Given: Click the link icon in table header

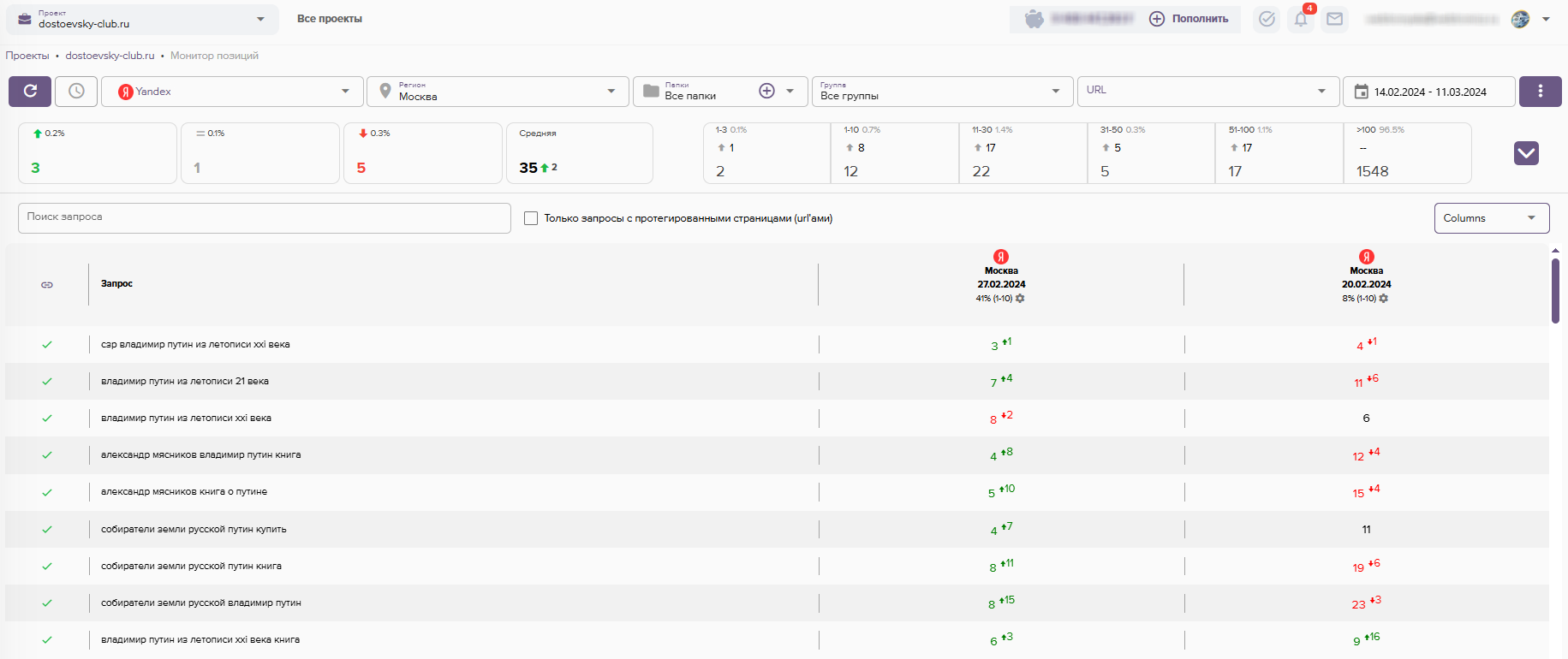Looking at the screenshot, I should pyautogui.click(x=47, y=284).
